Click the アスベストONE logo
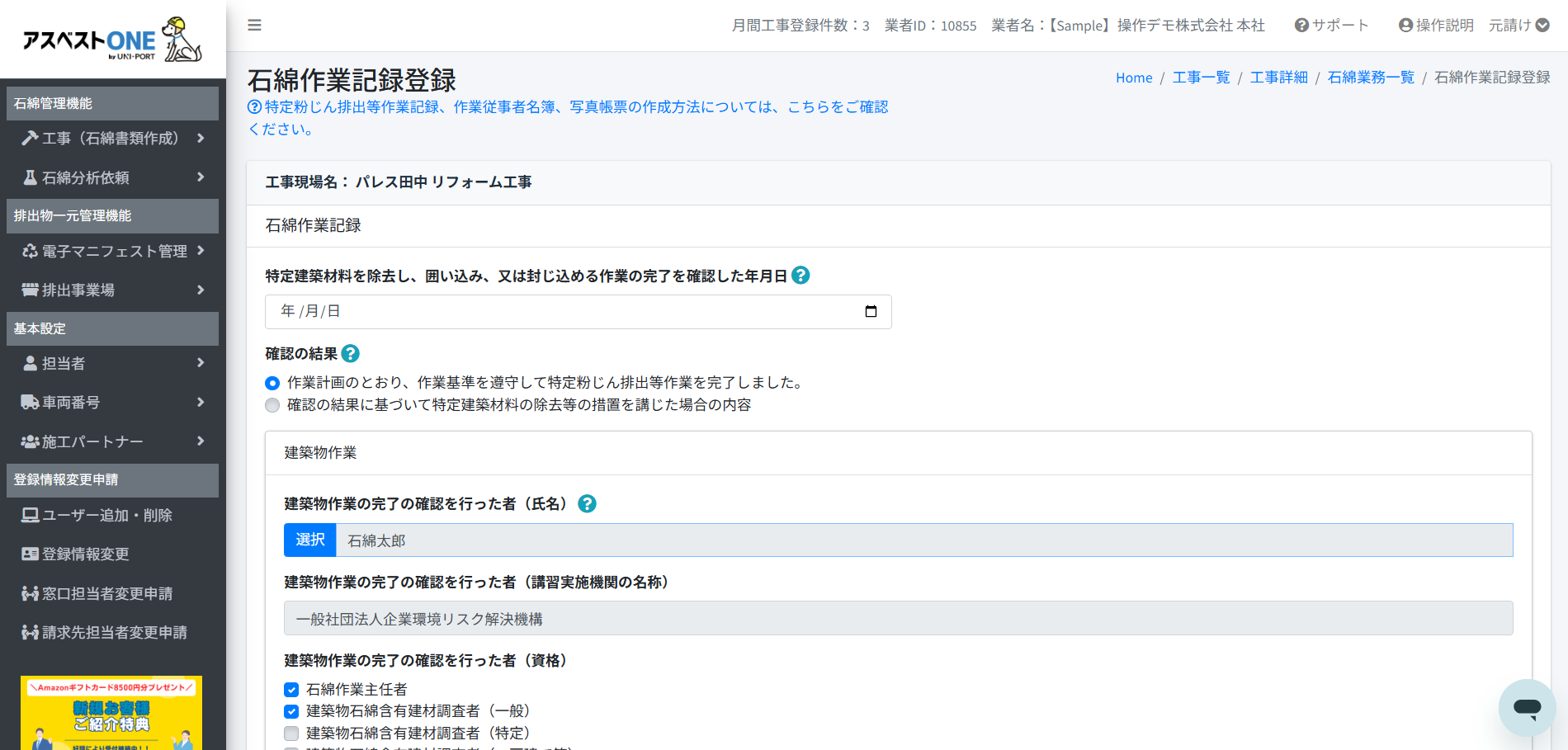The width and height of the screenshot is (1568, 750). [112, 40]
